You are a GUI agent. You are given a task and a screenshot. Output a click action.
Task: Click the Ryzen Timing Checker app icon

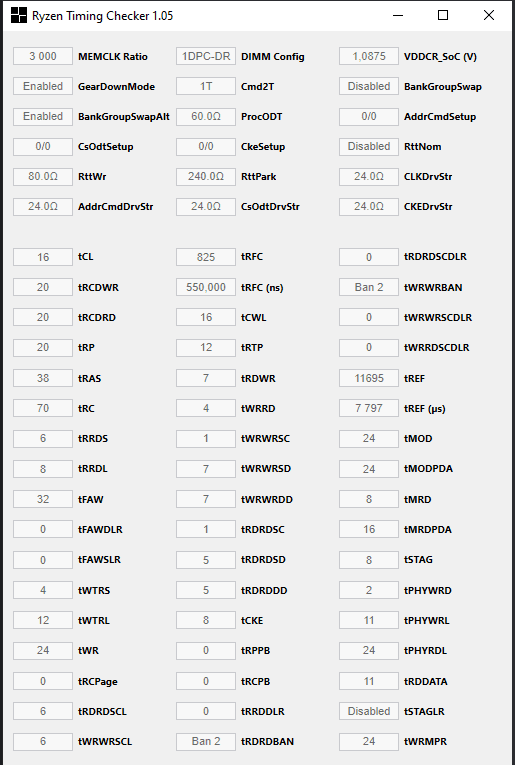(19, 16)
